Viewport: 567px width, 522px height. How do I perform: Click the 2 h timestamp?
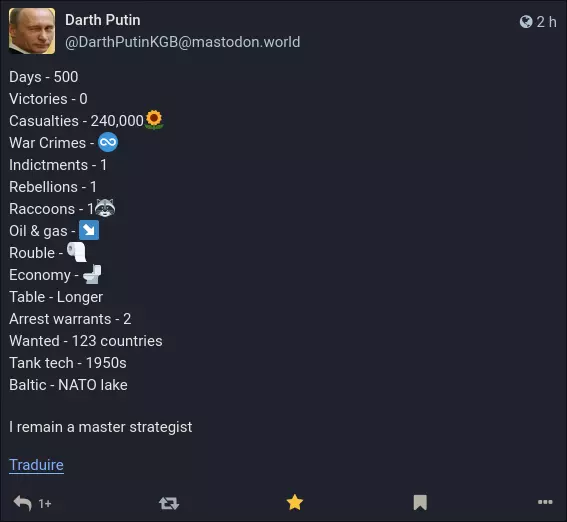pyautogui.click(x=546, y=22)
